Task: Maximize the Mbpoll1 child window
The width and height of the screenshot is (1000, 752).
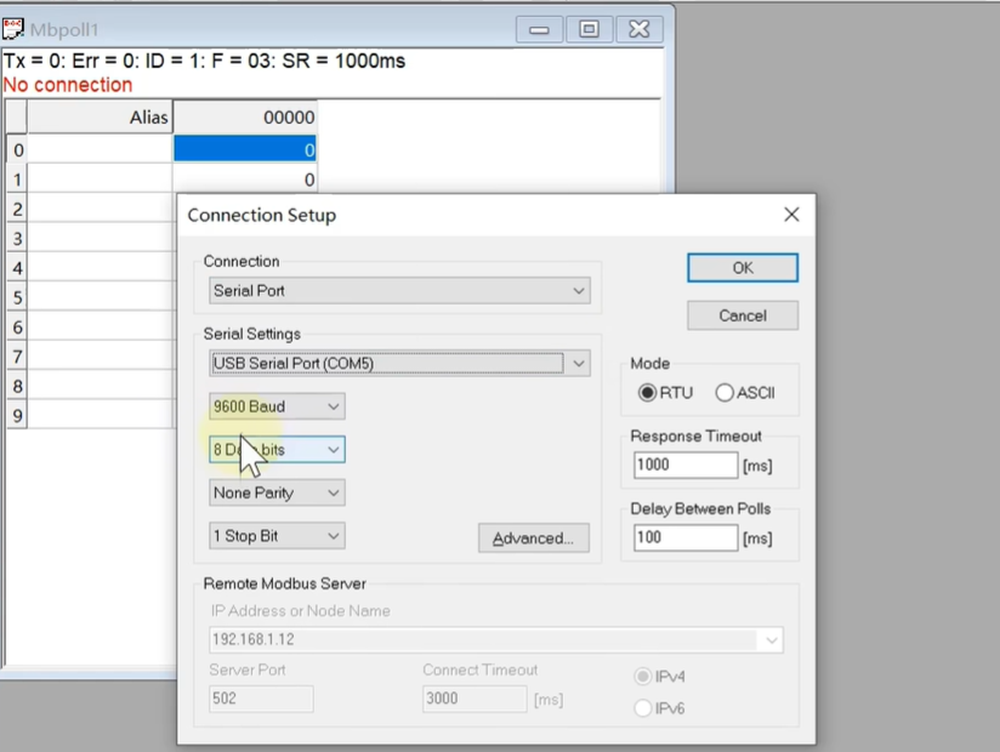Action: (589, 29)
